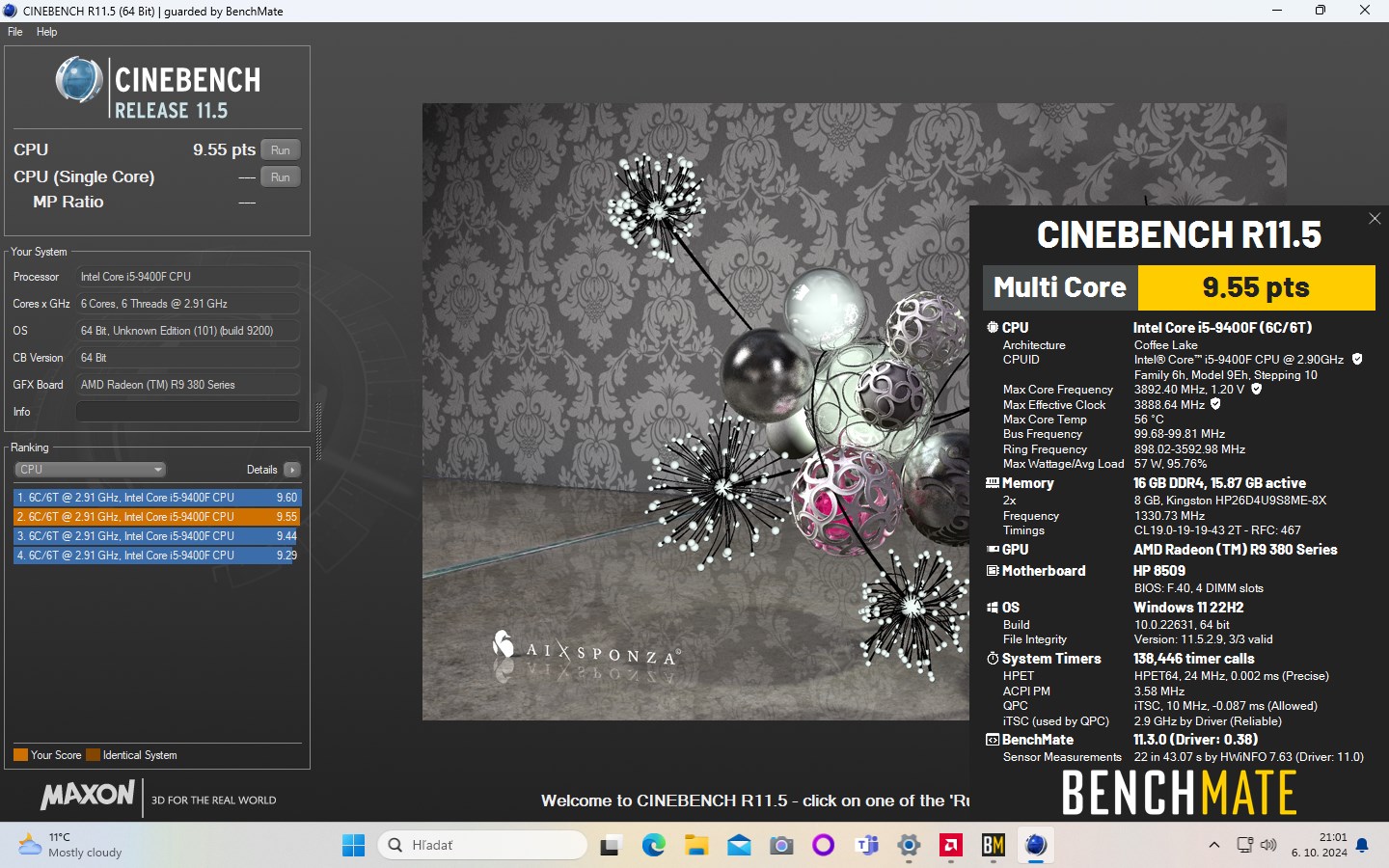Select ranking entry 4 scoring 9.29
The width and height of the screenshot is (1389, 868).
157,556
